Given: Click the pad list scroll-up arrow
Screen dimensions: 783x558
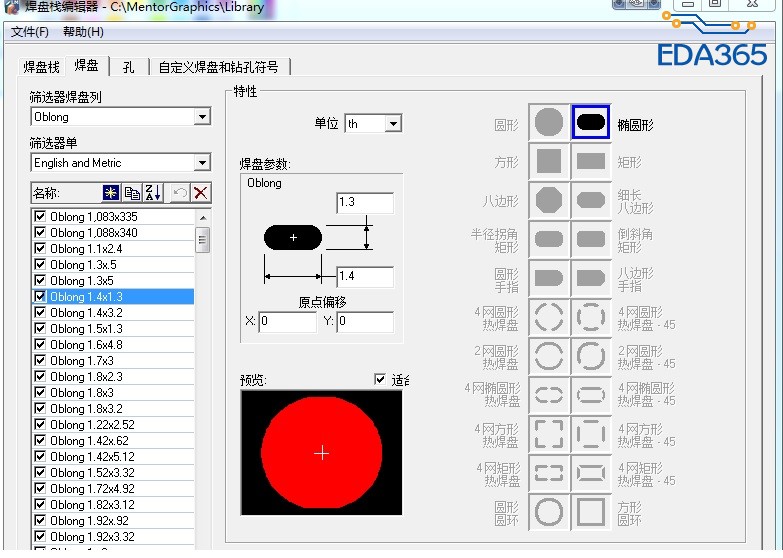Looking at the screenshot, I should 203,218.
